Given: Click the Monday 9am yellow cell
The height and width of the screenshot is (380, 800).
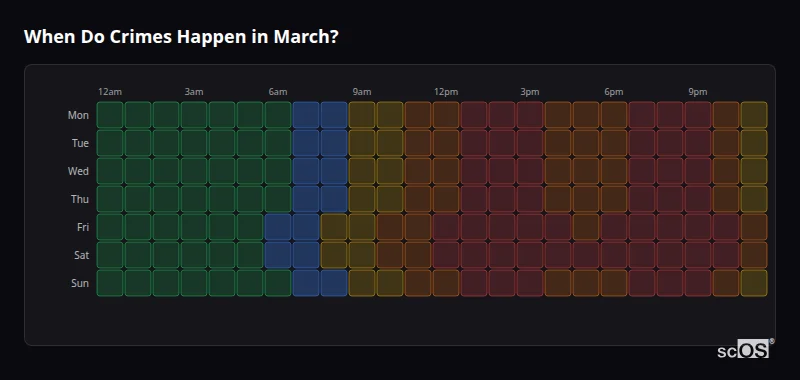Looking at the screenshot, I should tap(362, 115).
